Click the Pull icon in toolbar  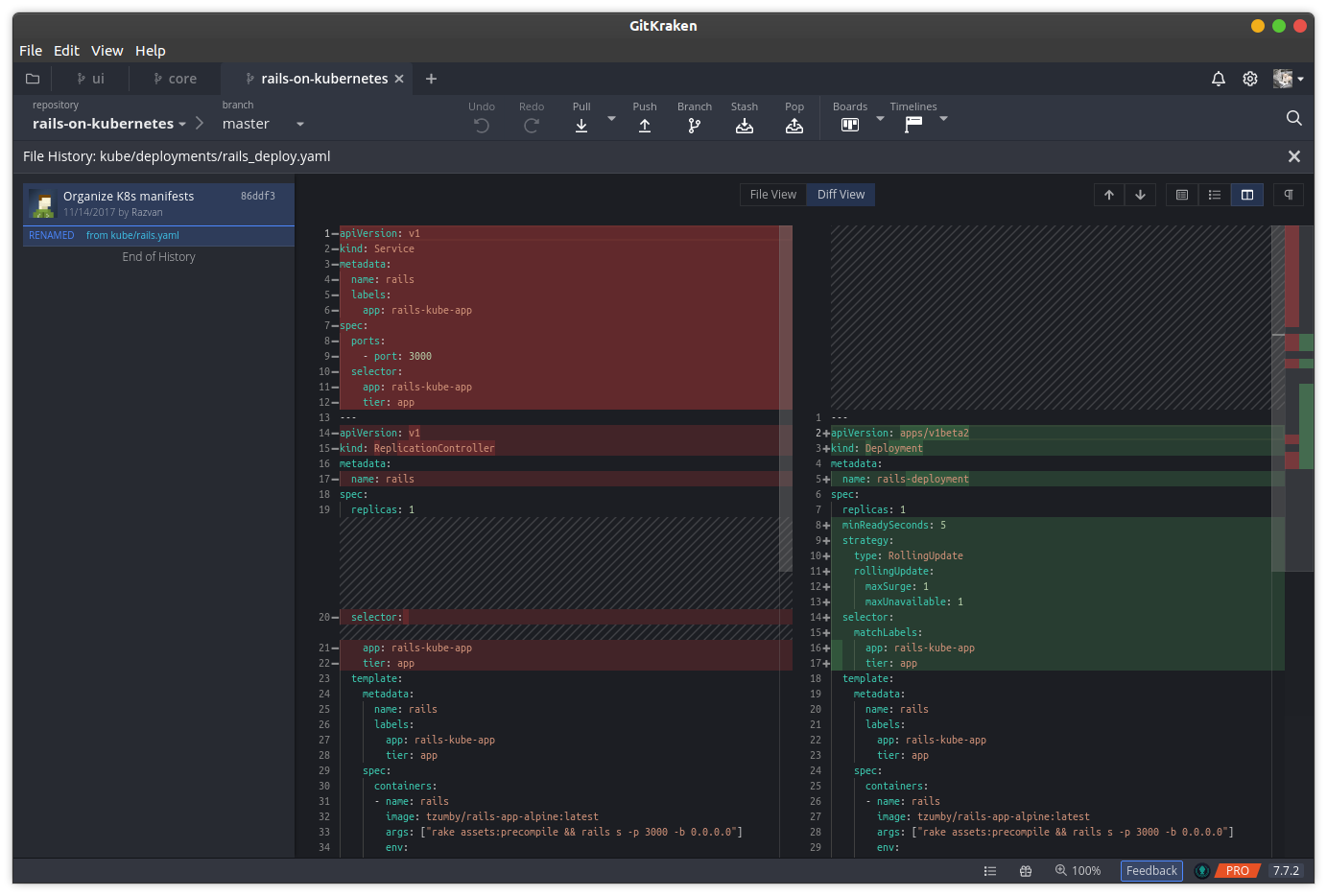tap(581, 126)
